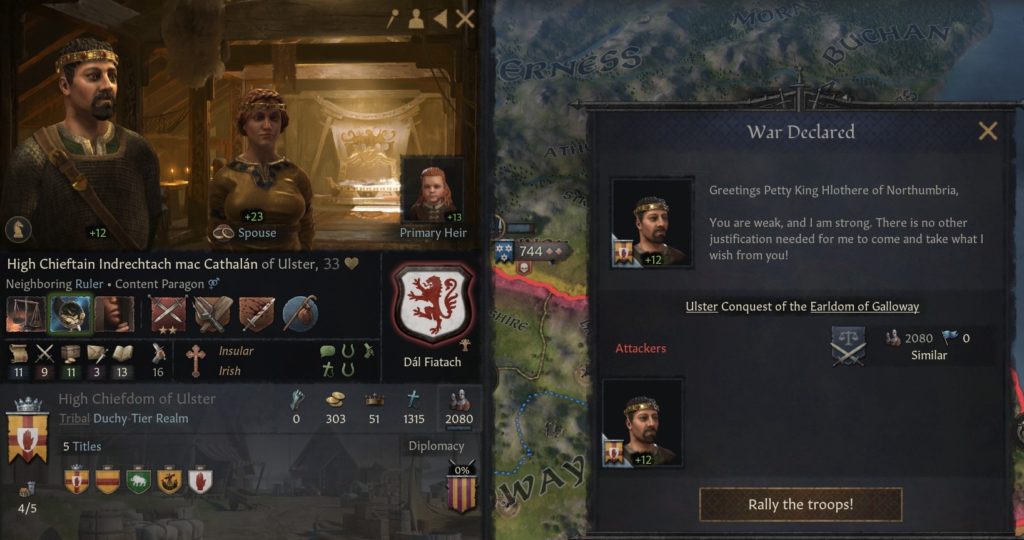Open the Earldom of Galloway link

coord(864,306)
